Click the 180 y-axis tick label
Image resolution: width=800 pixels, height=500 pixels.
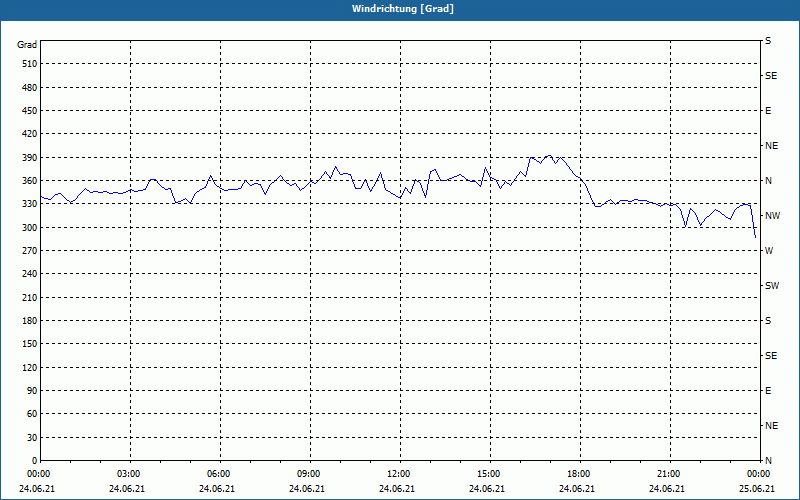coord(30,321)
